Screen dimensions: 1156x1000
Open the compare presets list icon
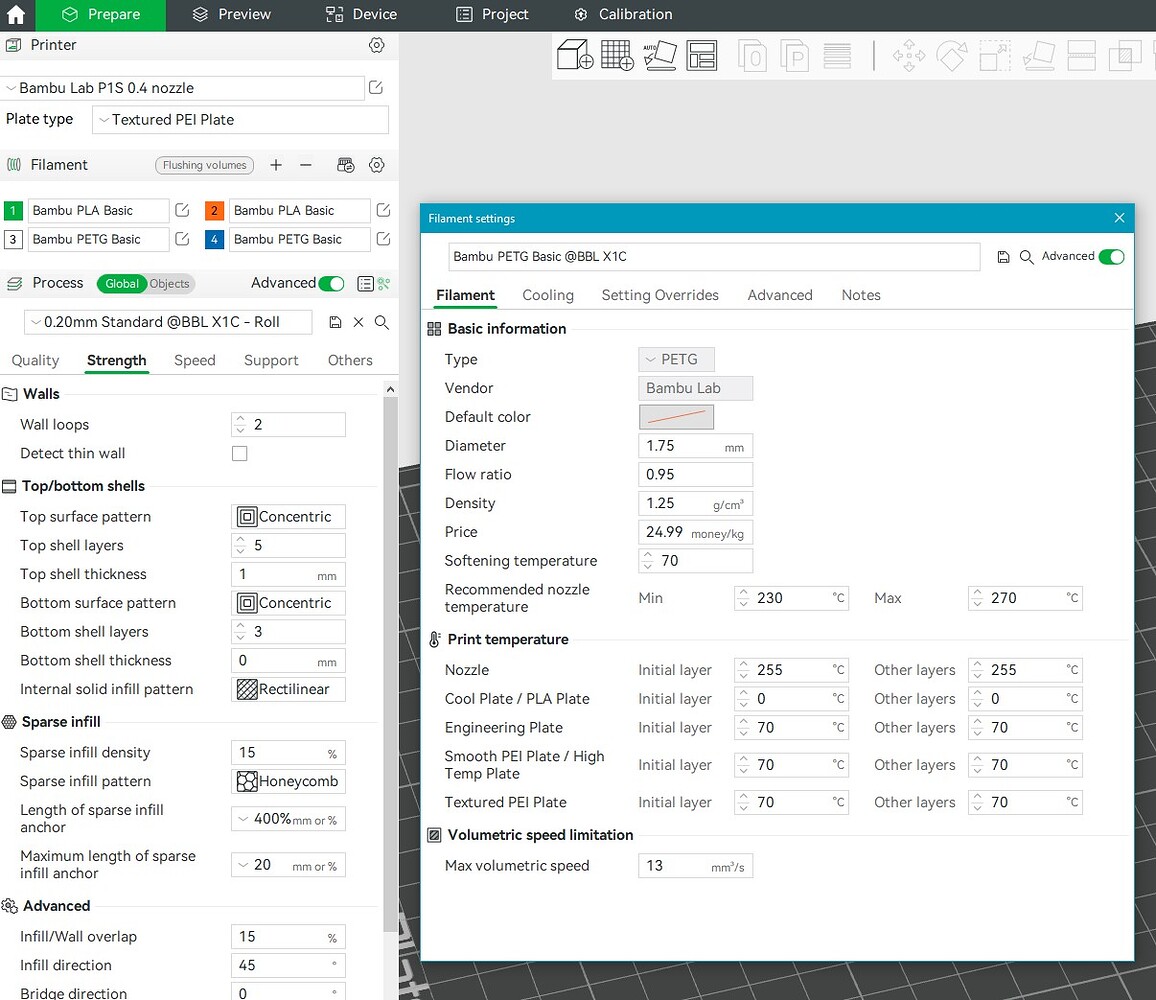pos(365,283)
